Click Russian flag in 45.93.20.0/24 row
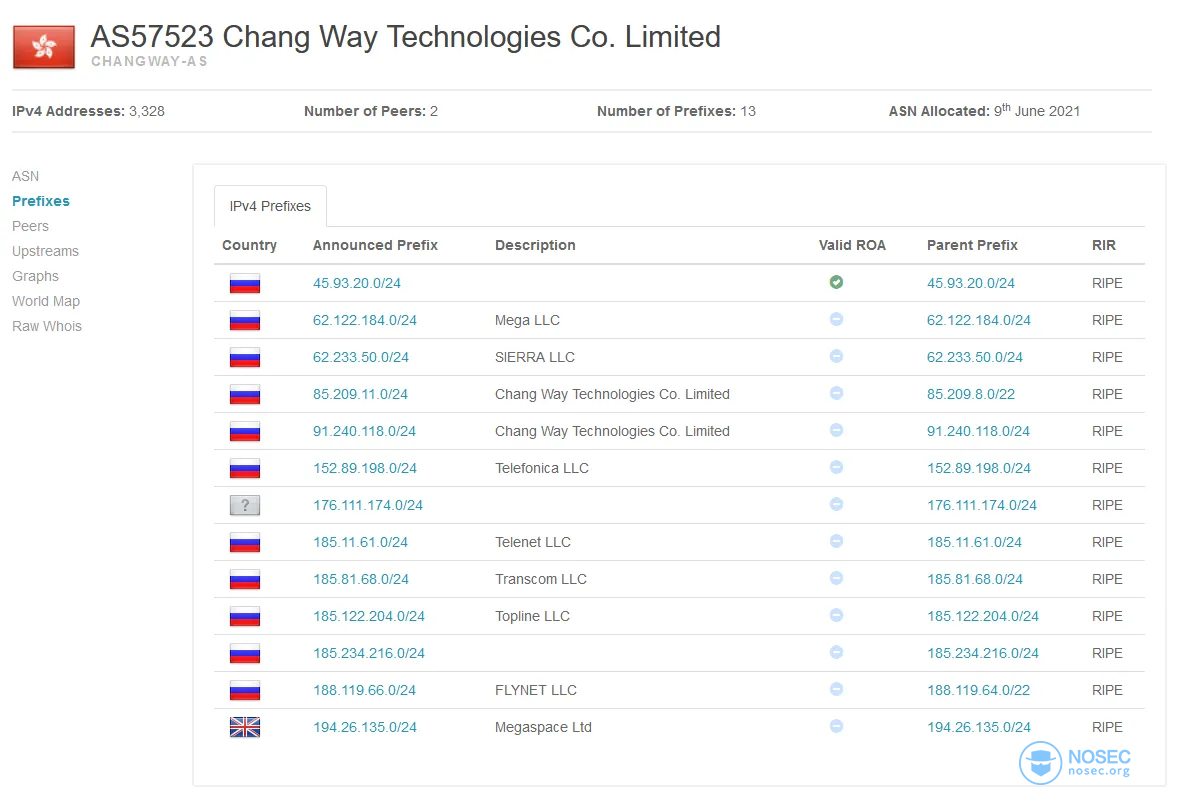The image size is (1183, 809). (244, 283)
